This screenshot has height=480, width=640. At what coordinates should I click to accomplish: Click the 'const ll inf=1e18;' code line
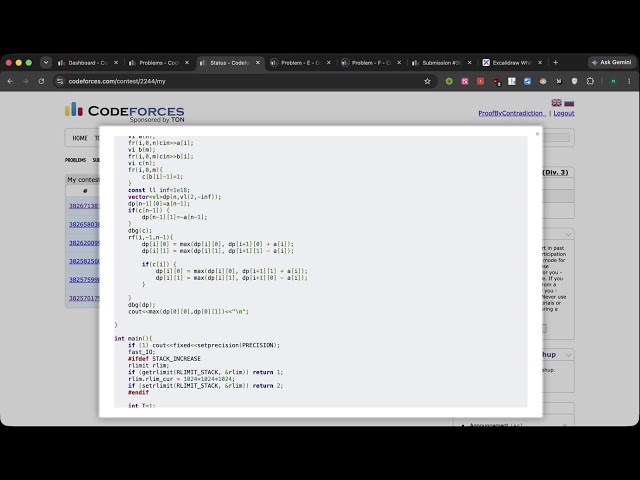(159, 190)
